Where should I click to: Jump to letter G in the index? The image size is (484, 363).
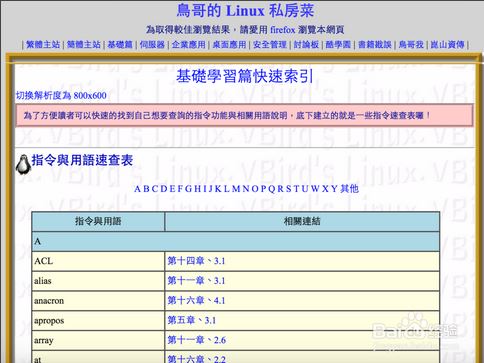[189, 189]
